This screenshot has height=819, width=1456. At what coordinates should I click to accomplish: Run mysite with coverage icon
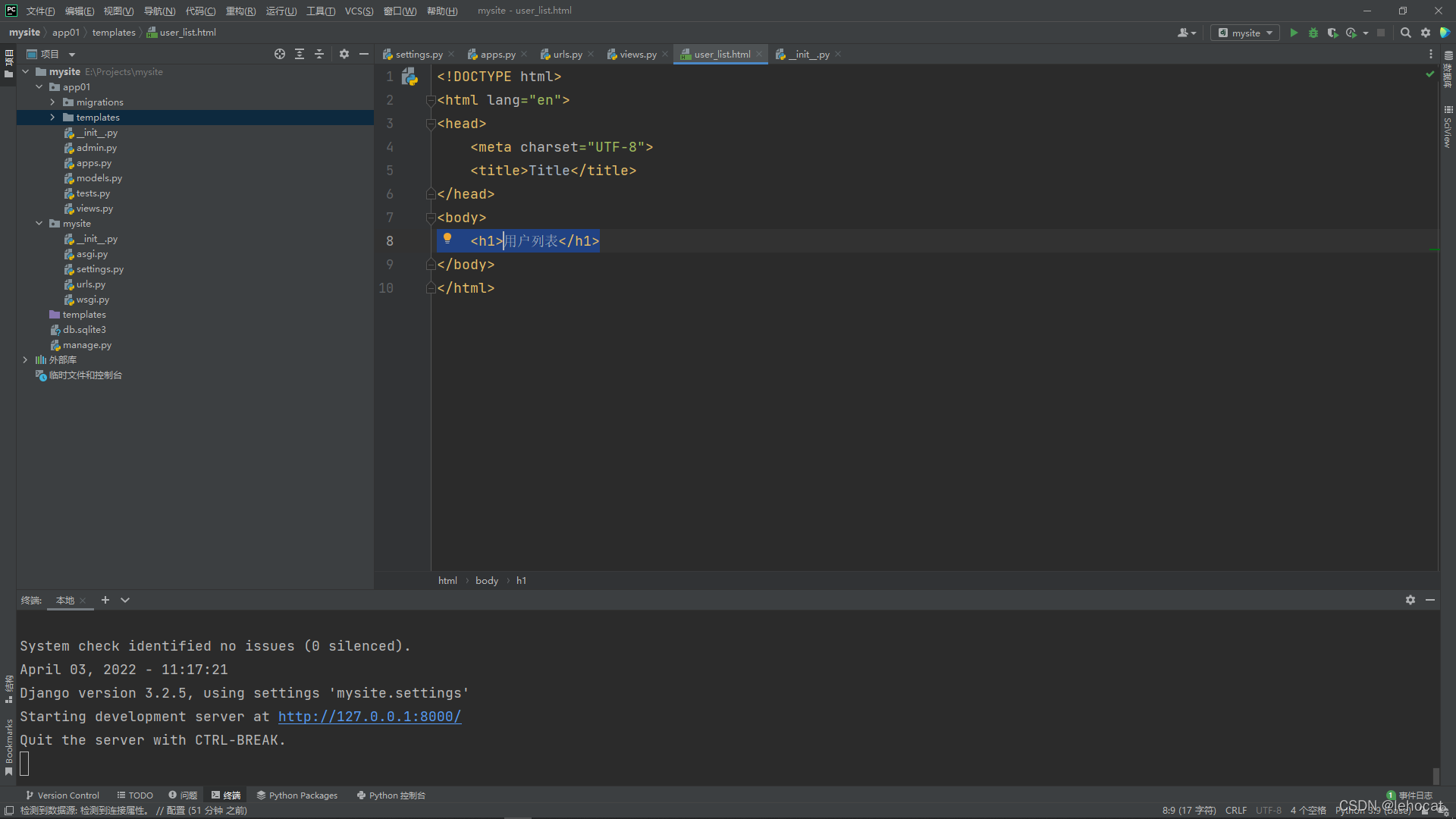tap(1332, 33)
